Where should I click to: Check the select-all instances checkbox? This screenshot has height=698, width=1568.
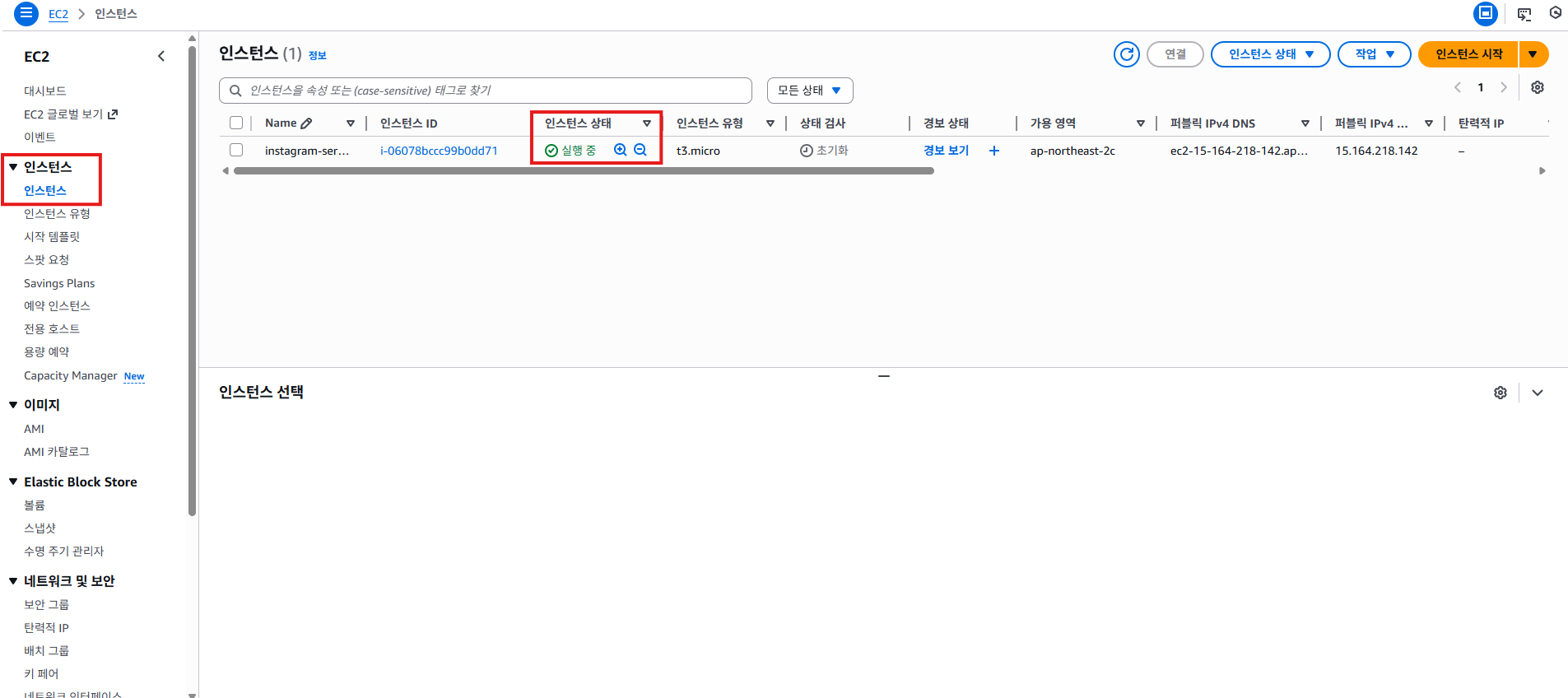[236, 123]
